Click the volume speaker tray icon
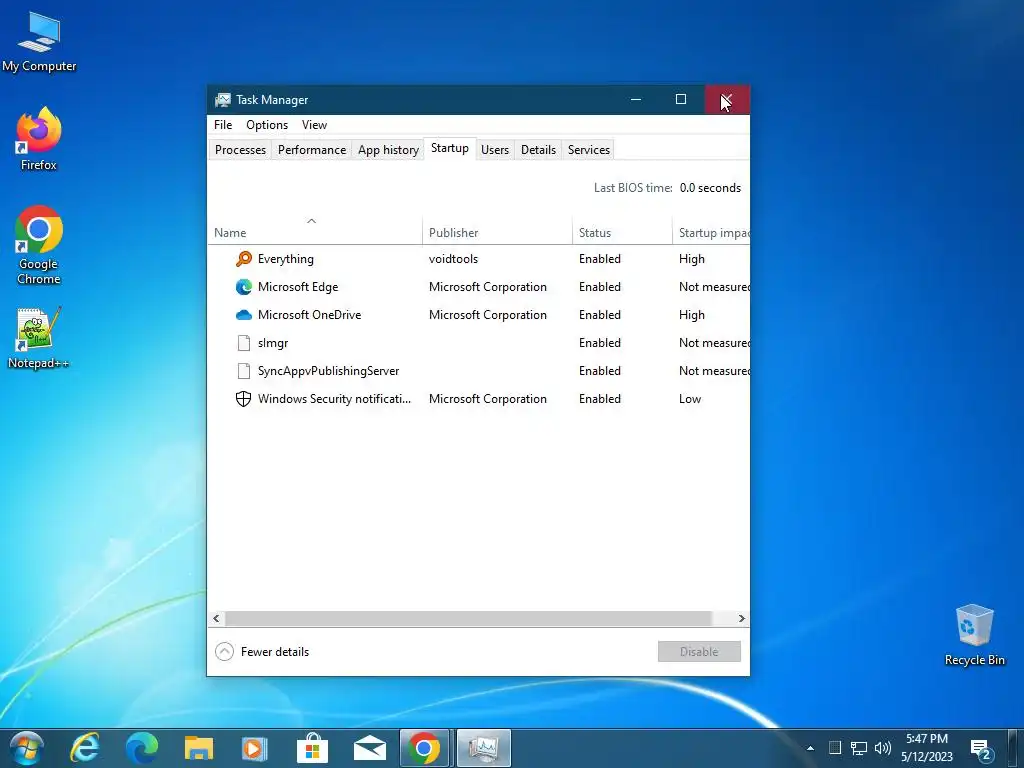Viewport: 1024px width, 768px height. pos(883,748)
